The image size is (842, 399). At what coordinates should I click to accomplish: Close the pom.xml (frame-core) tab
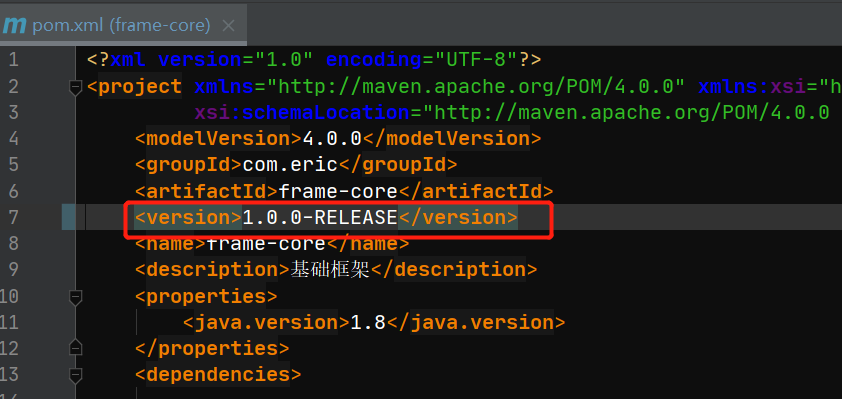pos(228,26)
